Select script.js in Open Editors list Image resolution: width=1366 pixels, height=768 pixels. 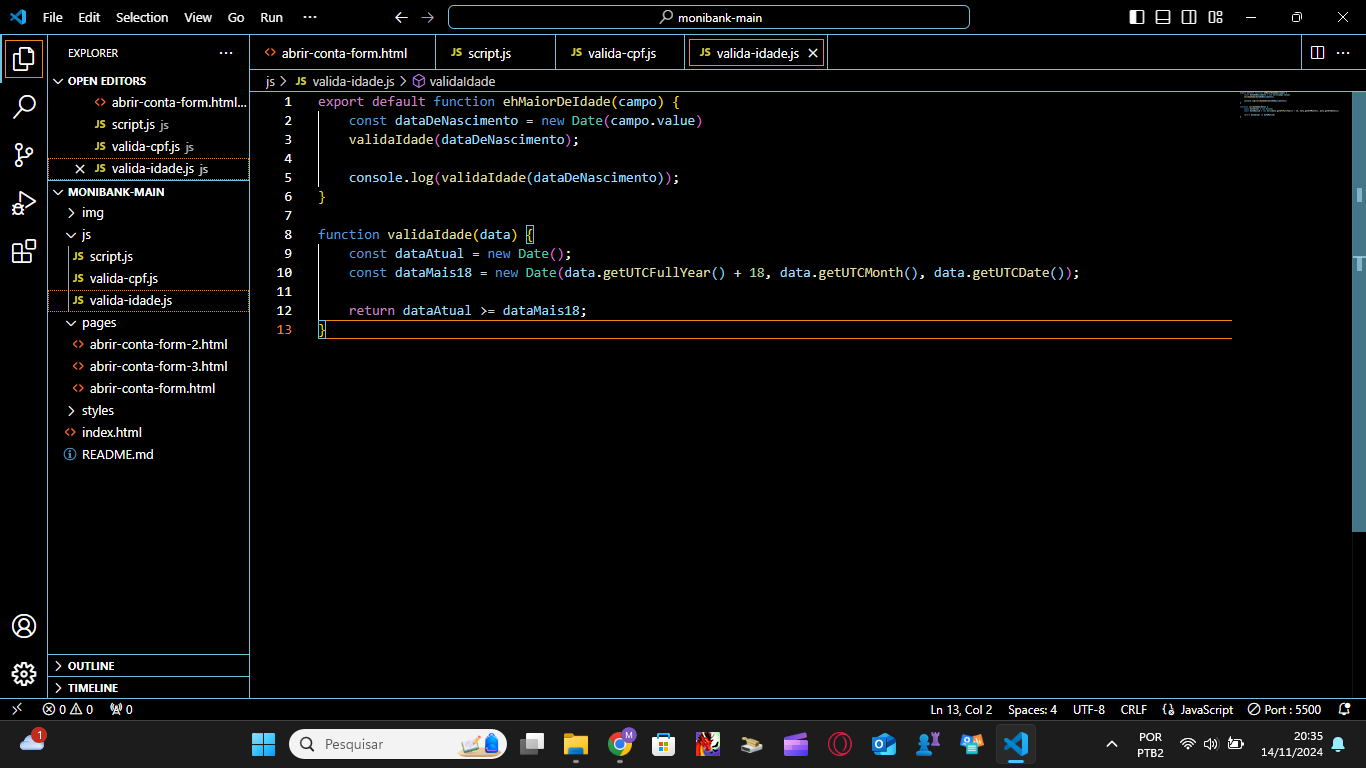[x=149, y=125]
